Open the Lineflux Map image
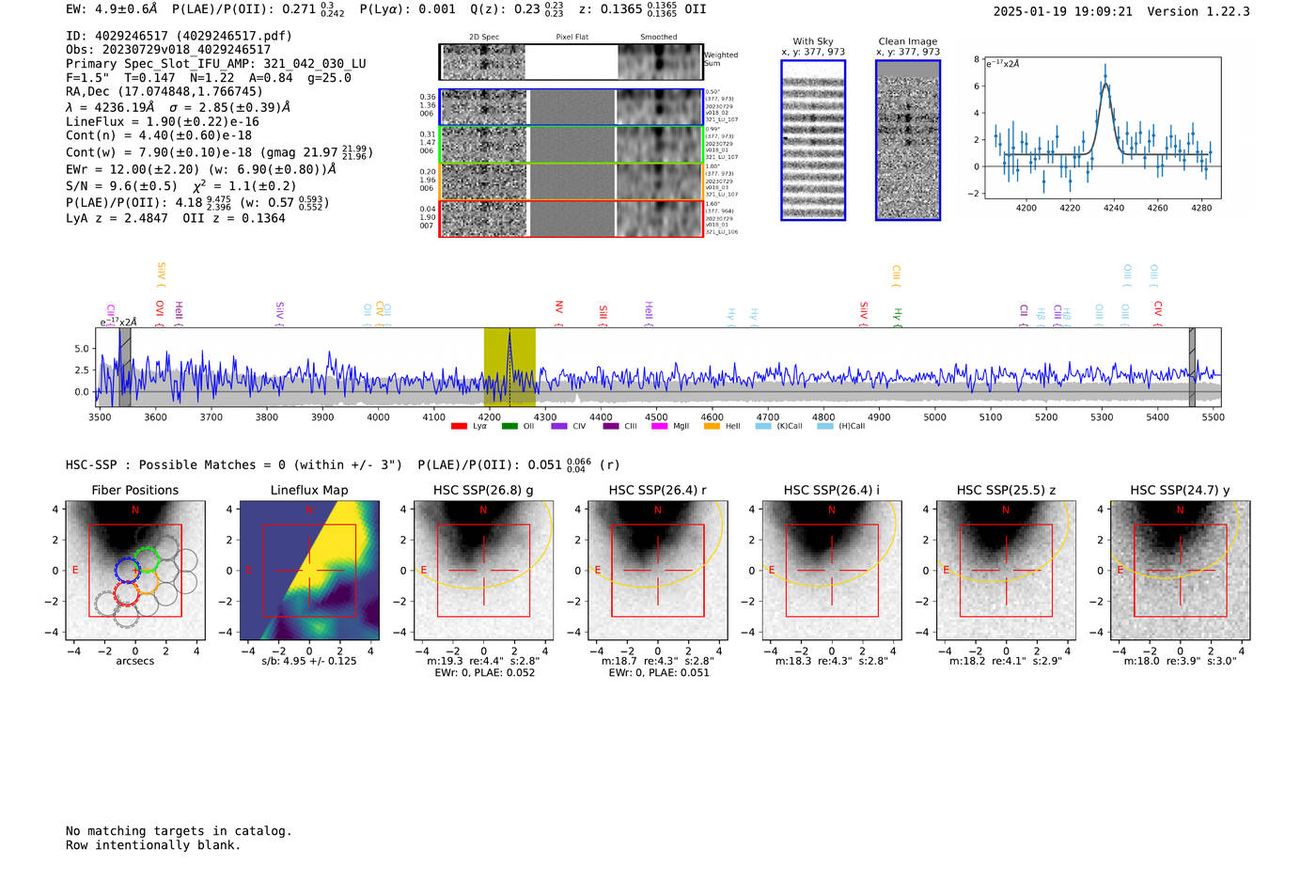This screenshot has width=1316, height=896. point(309,571)
